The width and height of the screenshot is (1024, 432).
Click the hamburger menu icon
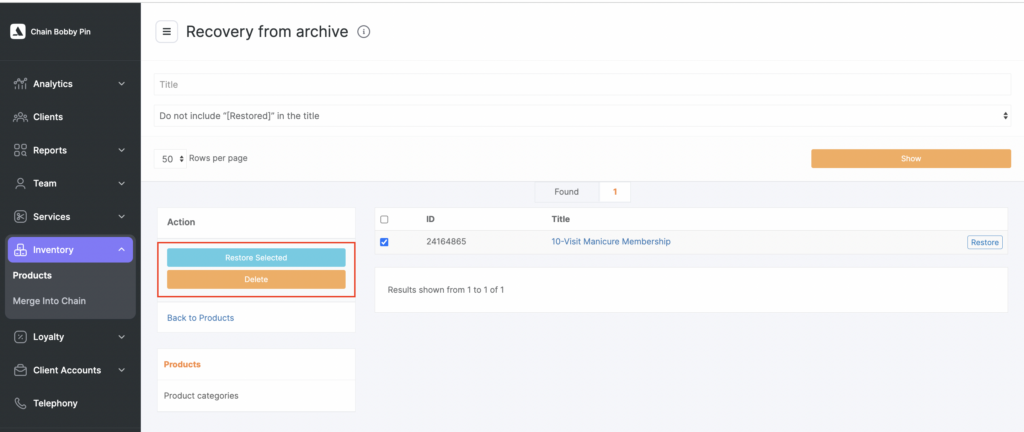click(x=166, y=32)
